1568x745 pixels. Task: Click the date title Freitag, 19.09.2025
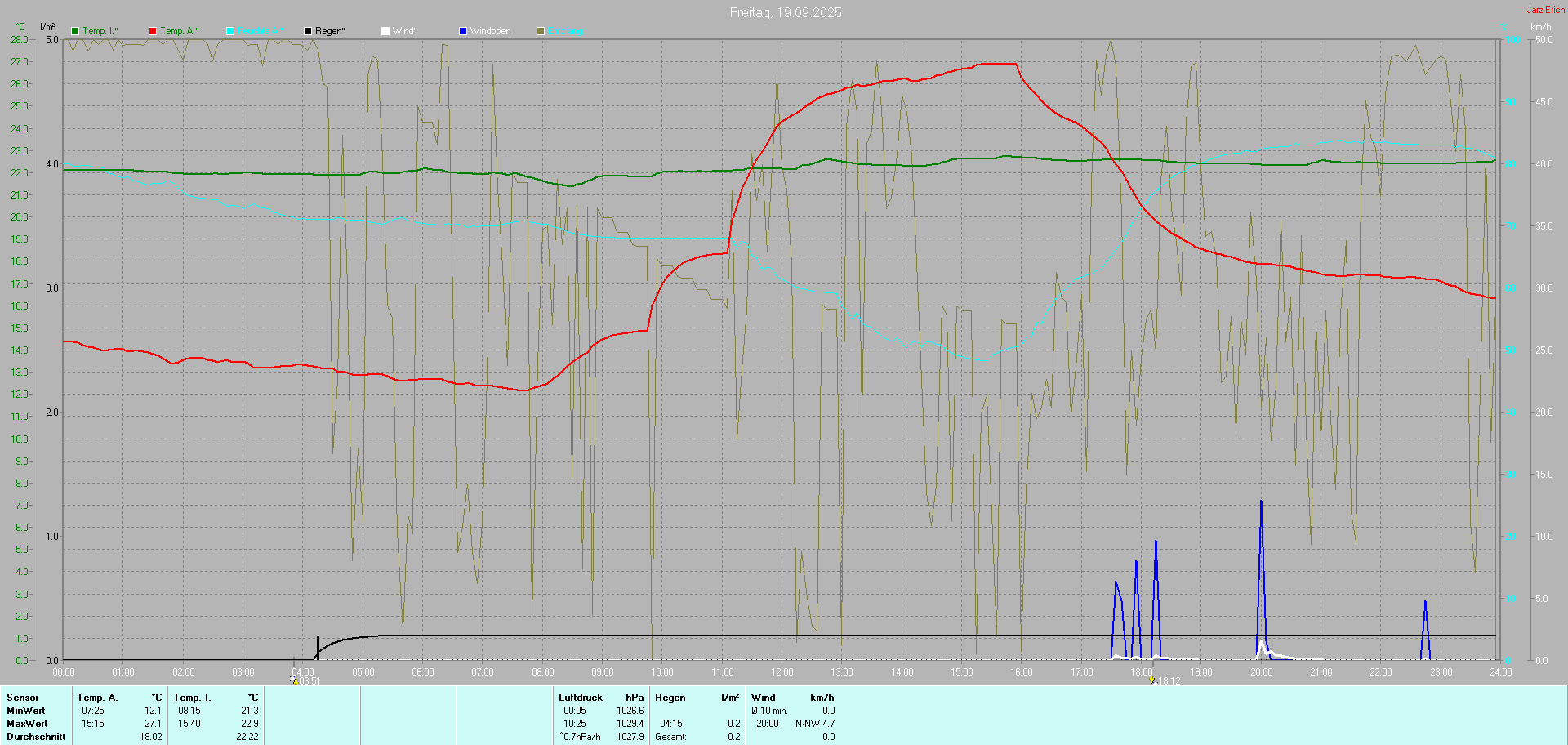point(785,12)
